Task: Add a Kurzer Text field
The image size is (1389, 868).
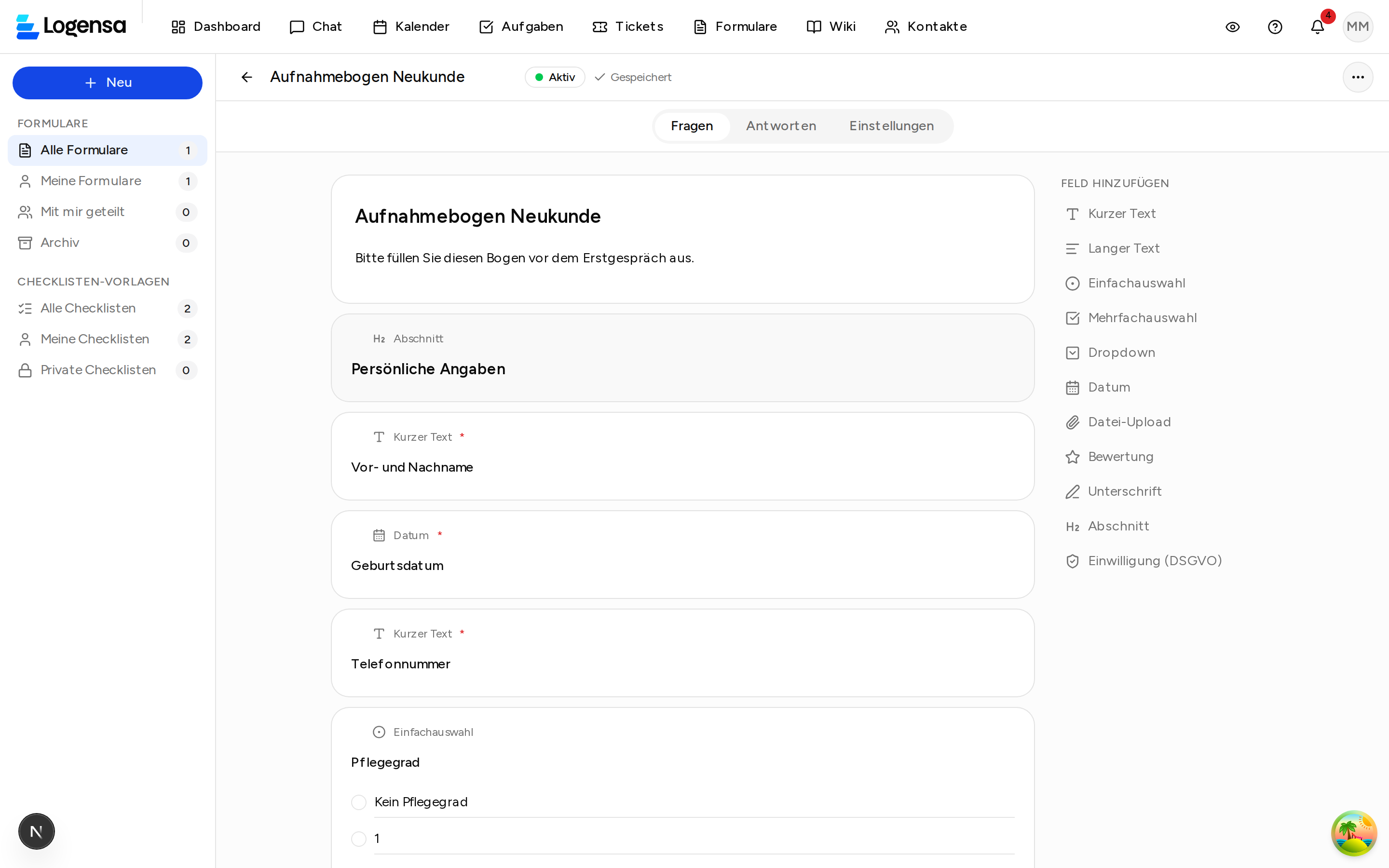Action: pos(1111,214)
